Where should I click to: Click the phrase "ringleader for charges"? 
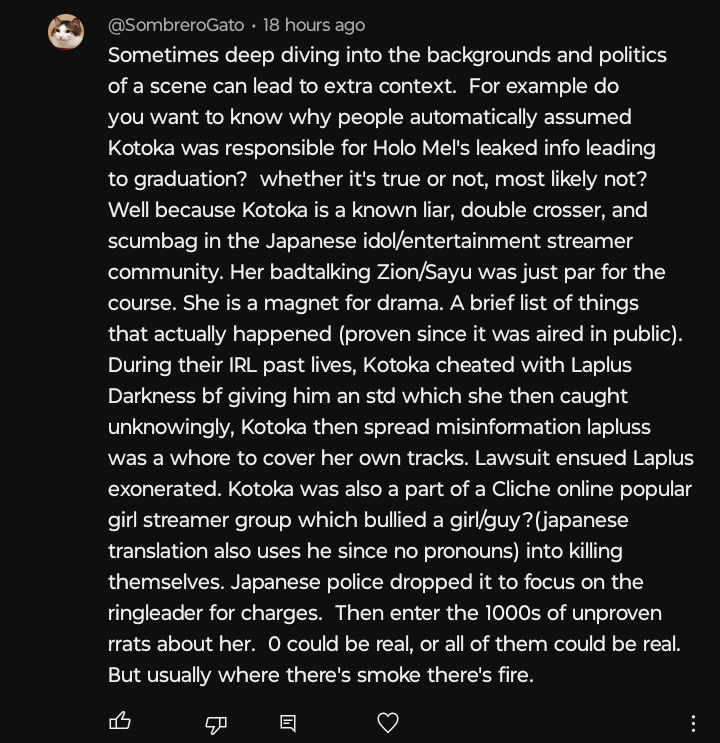tap(214, 613)
